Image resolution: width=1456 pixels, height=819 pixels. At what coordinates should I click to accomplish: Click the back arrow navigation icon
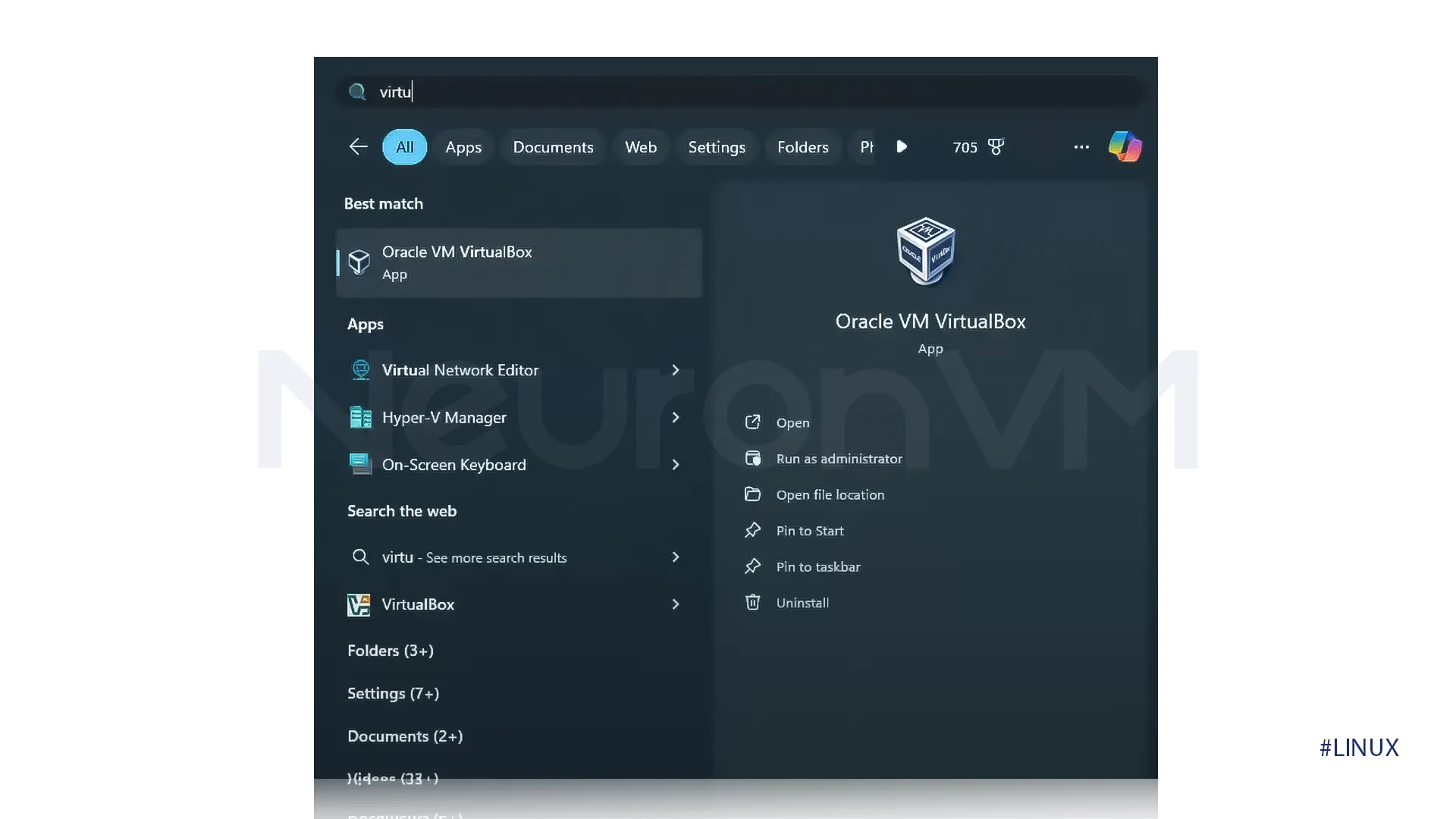pos(359,146)
